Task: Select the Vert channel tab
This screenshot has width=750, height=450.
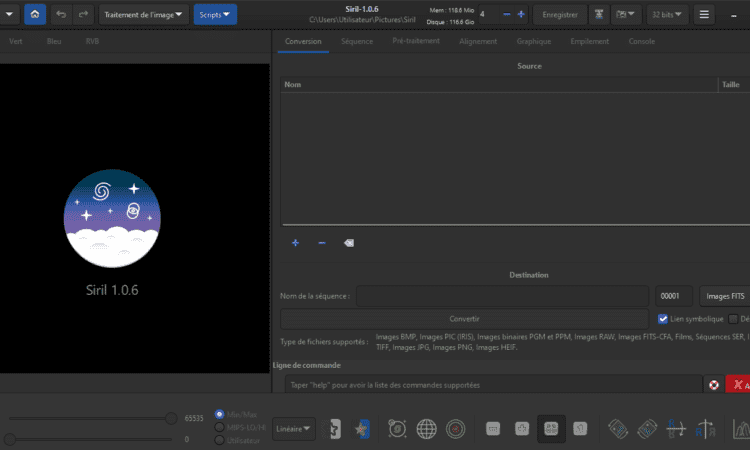Action: 15,41
